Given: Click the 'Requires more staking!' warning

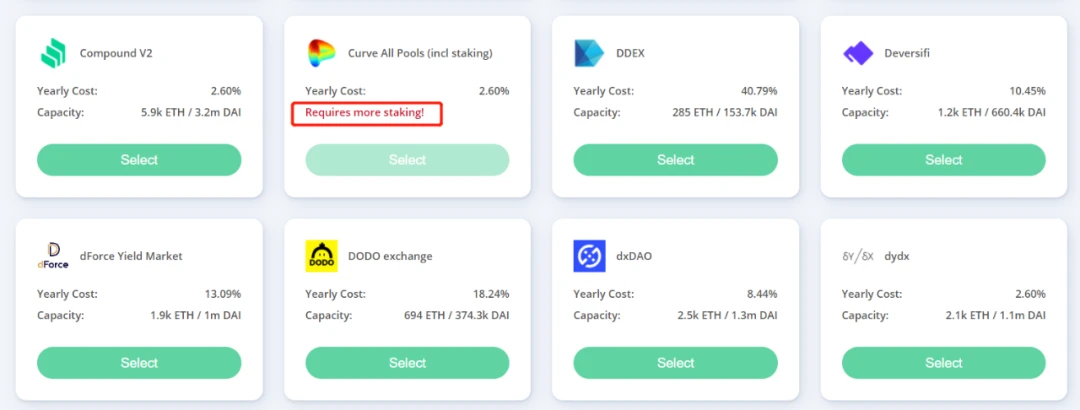Looking at the screenshot, I should click(365, 113).
